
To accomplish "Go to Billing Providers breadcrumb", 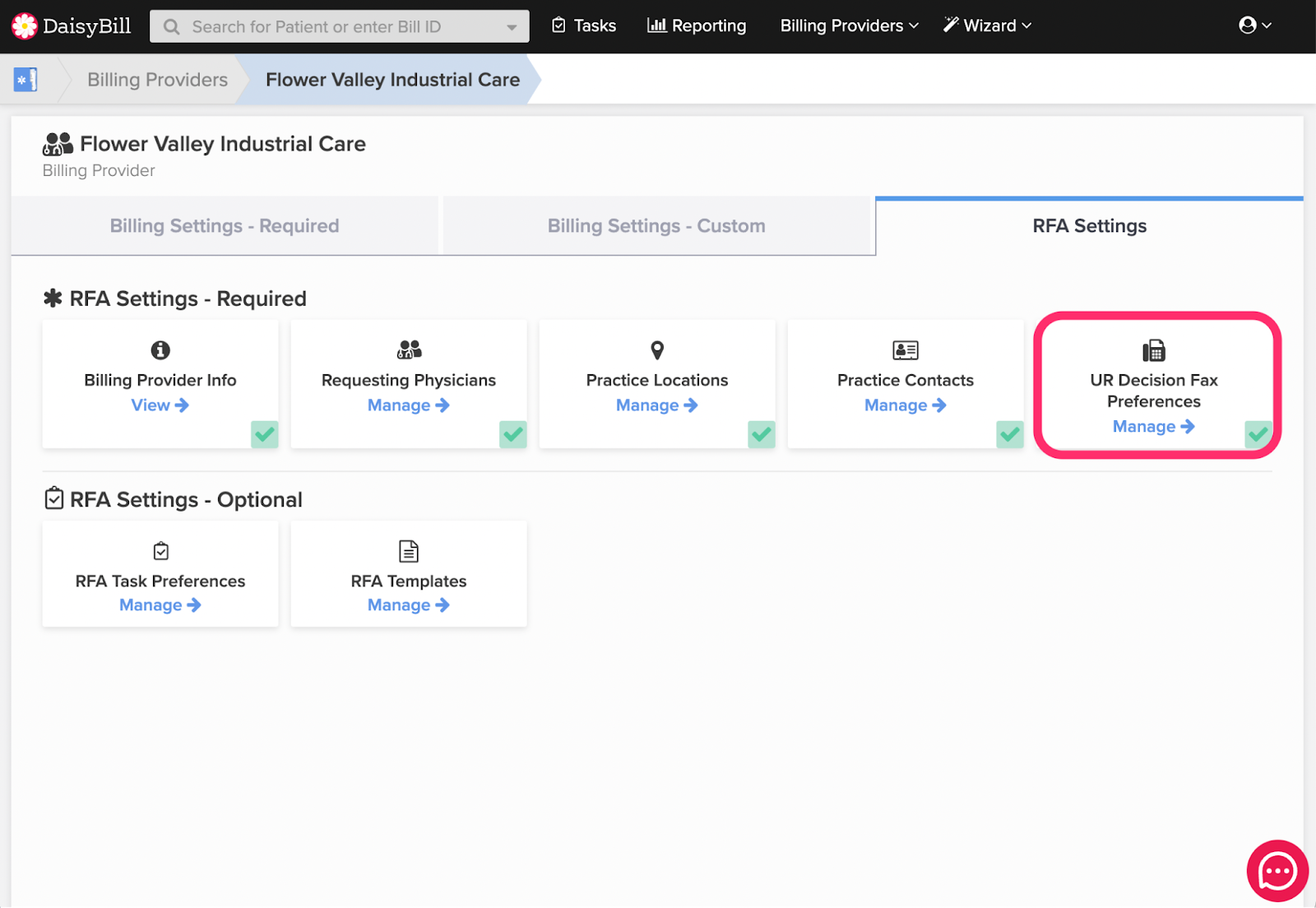I will click(x=157, y=80).
